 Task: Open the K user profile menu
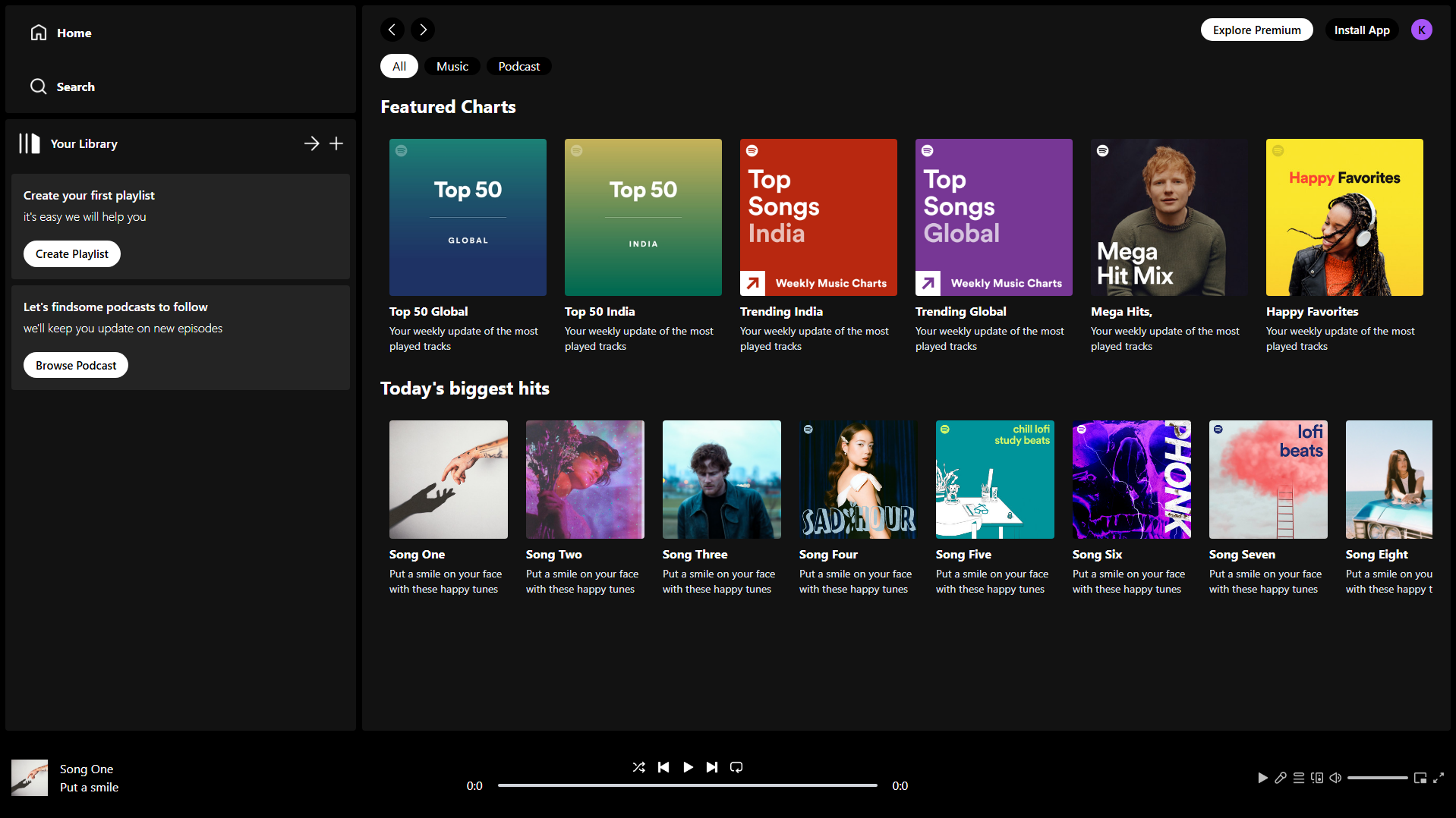tap(1422, 30)
